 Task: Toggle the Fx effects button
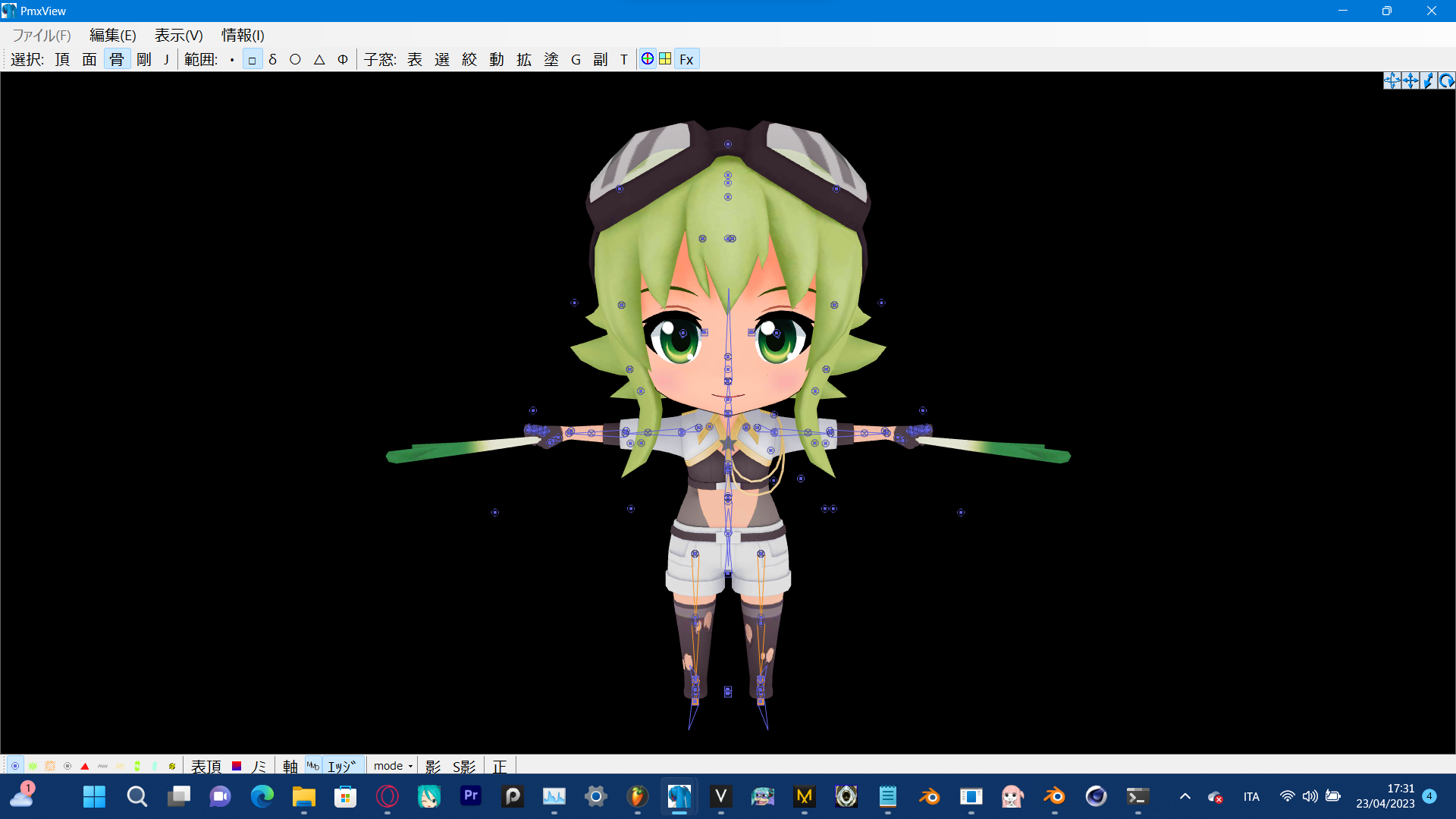click(686, 59)
